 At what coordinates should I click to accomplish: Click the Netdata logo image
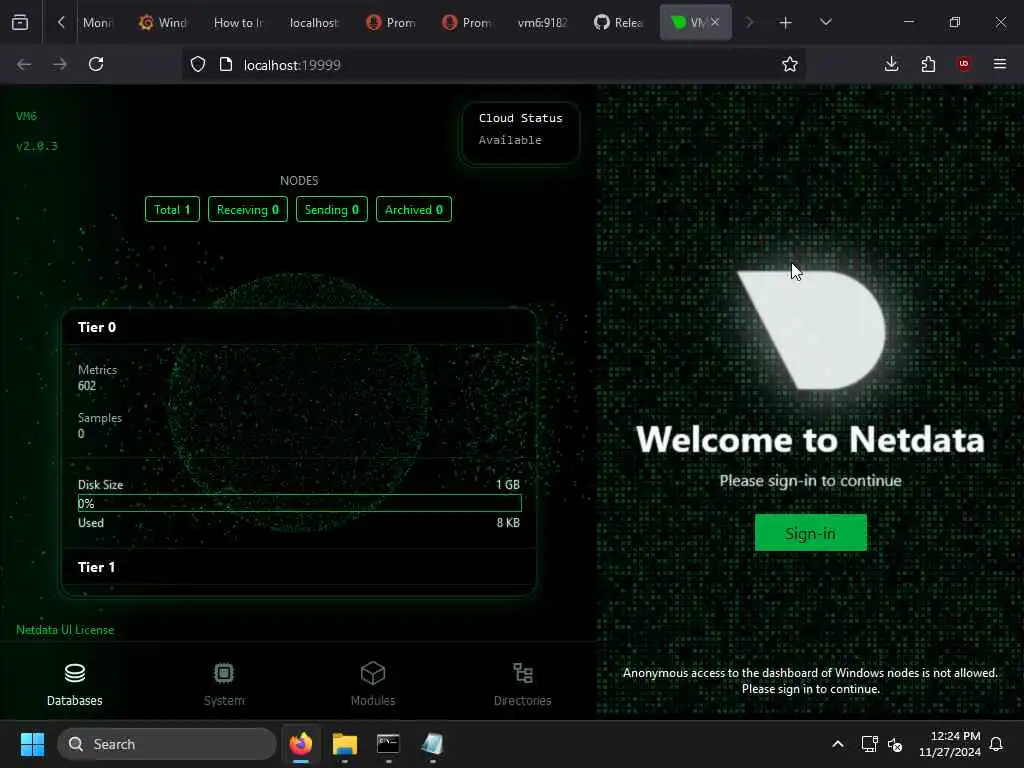(x=812, y=330)
